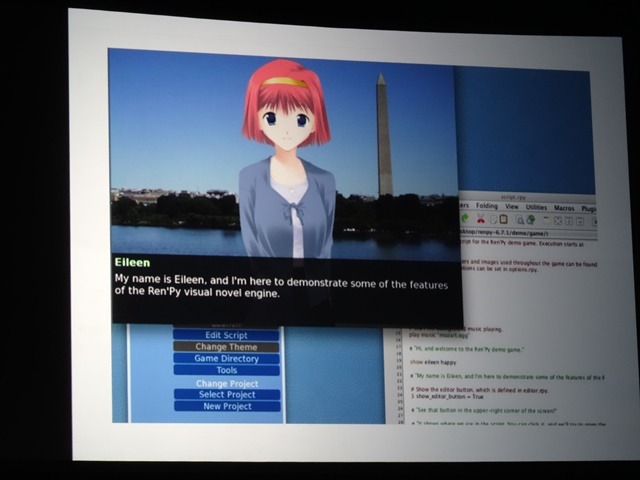This screenshot has height=480, width=640.
Task: Click the green Find Next icon
Action: (x=531, y=220)
